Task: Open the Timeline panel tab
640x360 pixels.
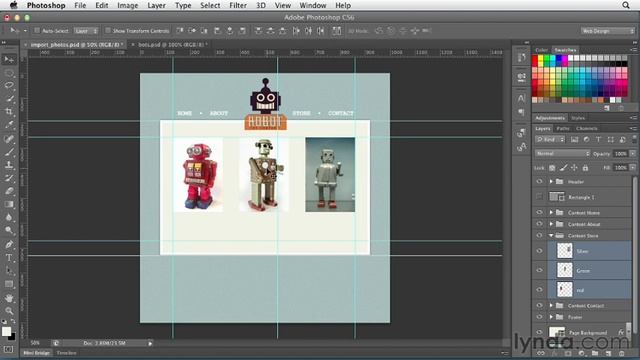Action: [x=67, y=353]
